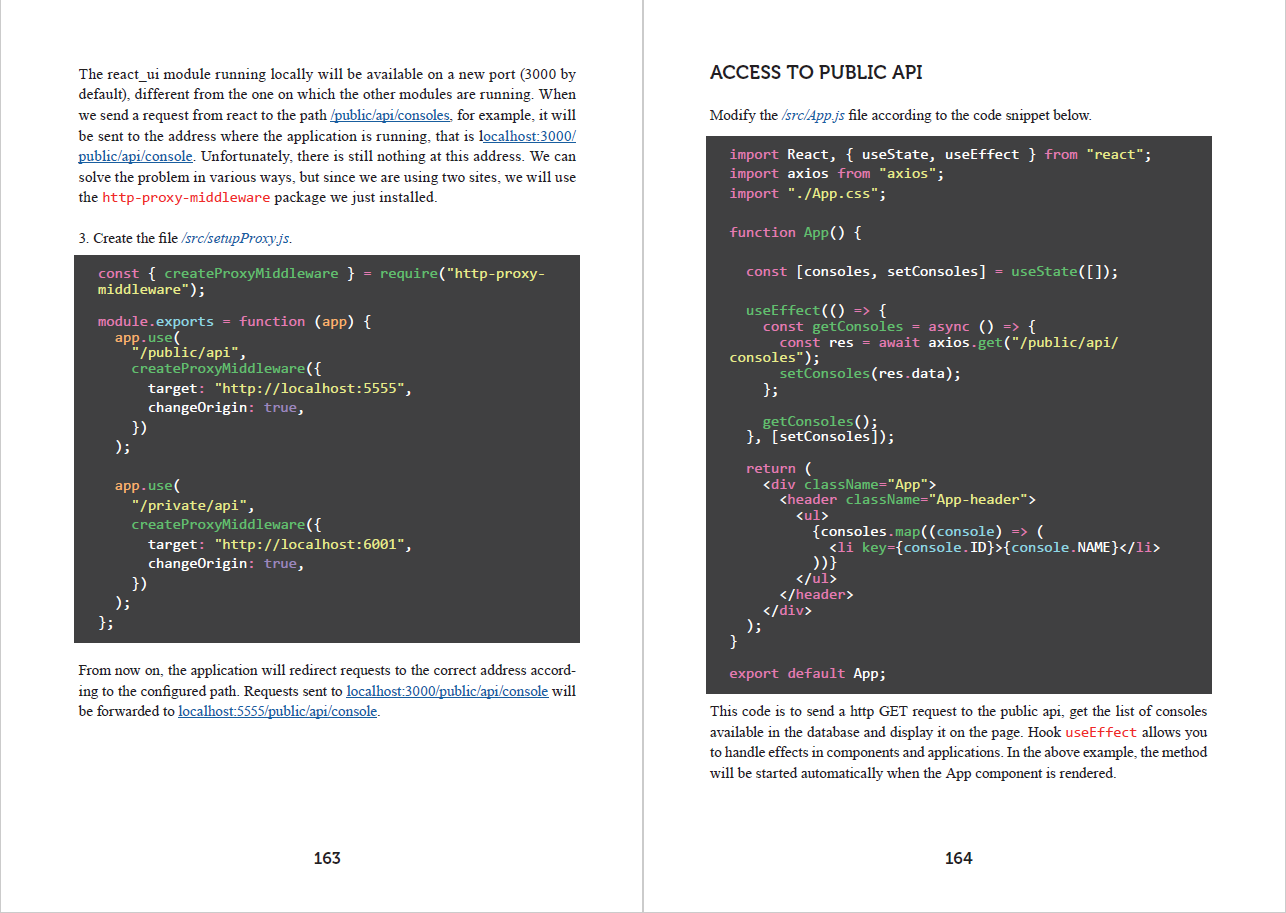This screenshot has height=913, width=1286.
Task: Click the header className="App-header" opening tag
Action: pyautogui.click(x=907, y=499)
